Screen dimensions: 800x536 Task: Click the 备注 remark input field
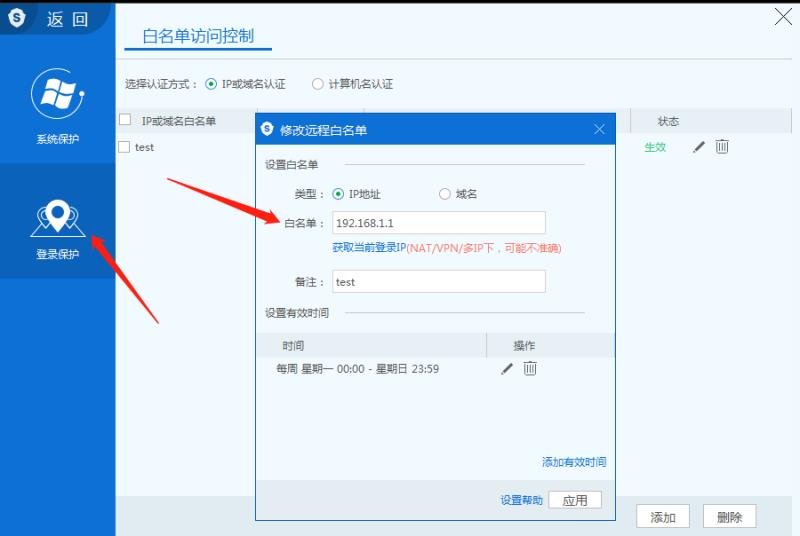(438, 282)
